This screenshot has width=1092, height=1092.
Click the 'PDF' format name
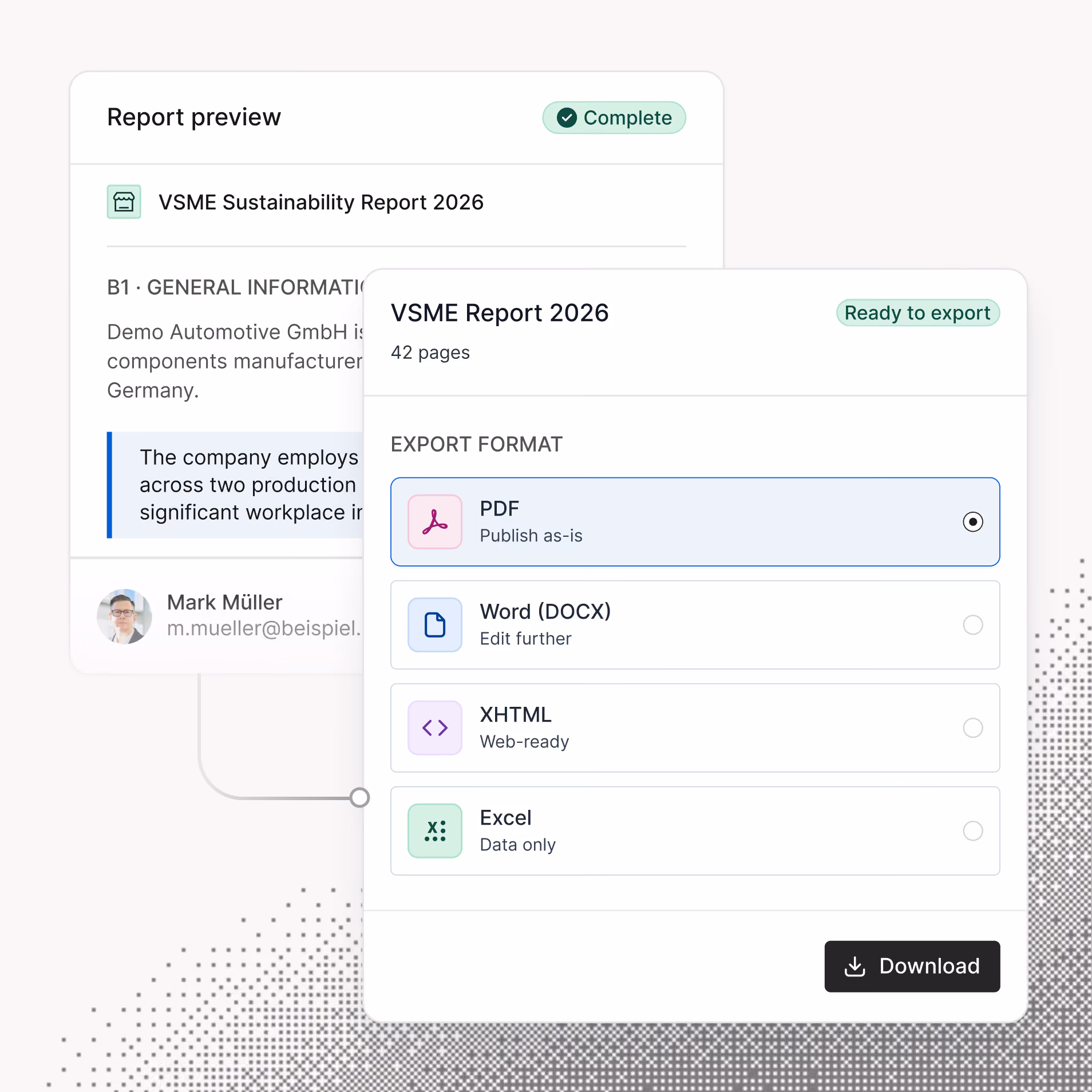pyautogui.click(x=500, y=509)
